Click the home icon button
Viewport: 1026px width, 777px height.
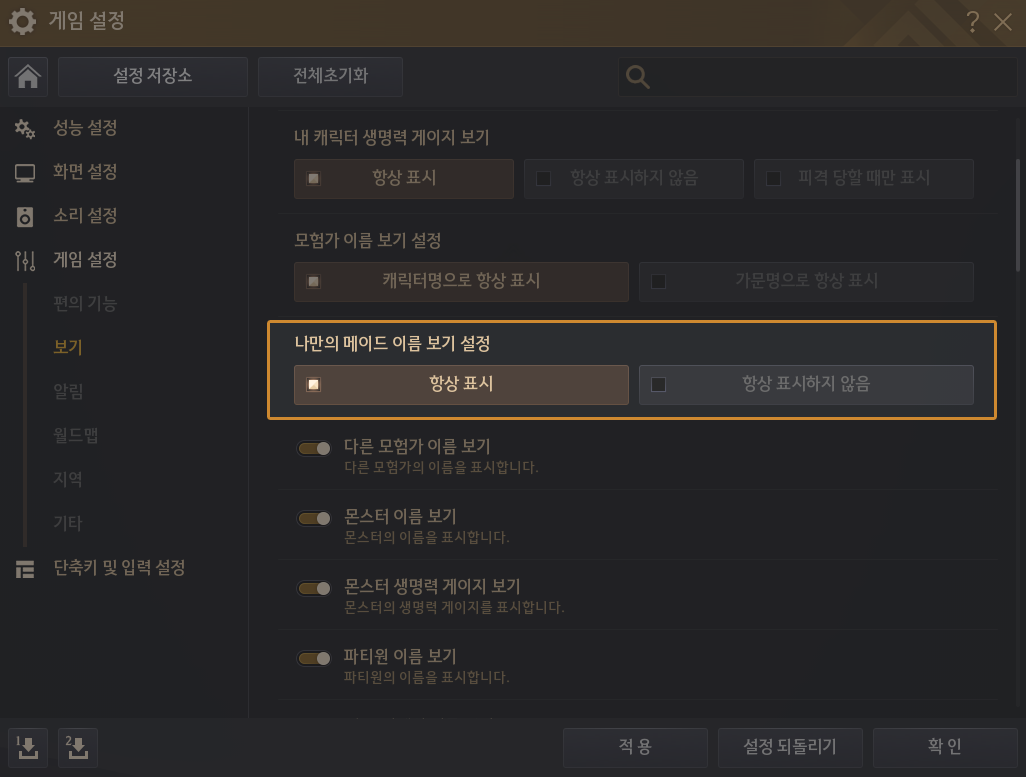click(x=28, y=77)
